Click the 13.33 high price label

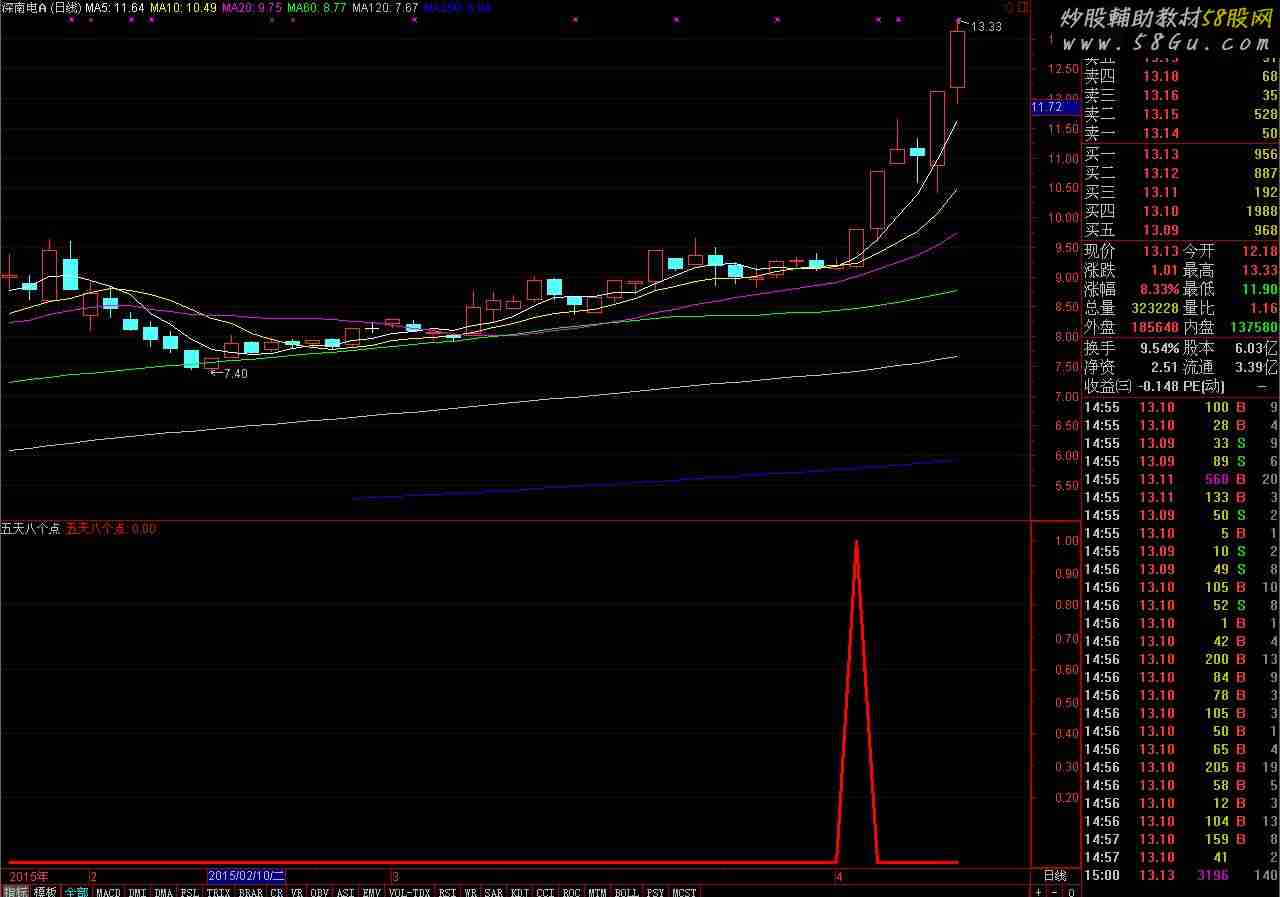pos(986,27)
